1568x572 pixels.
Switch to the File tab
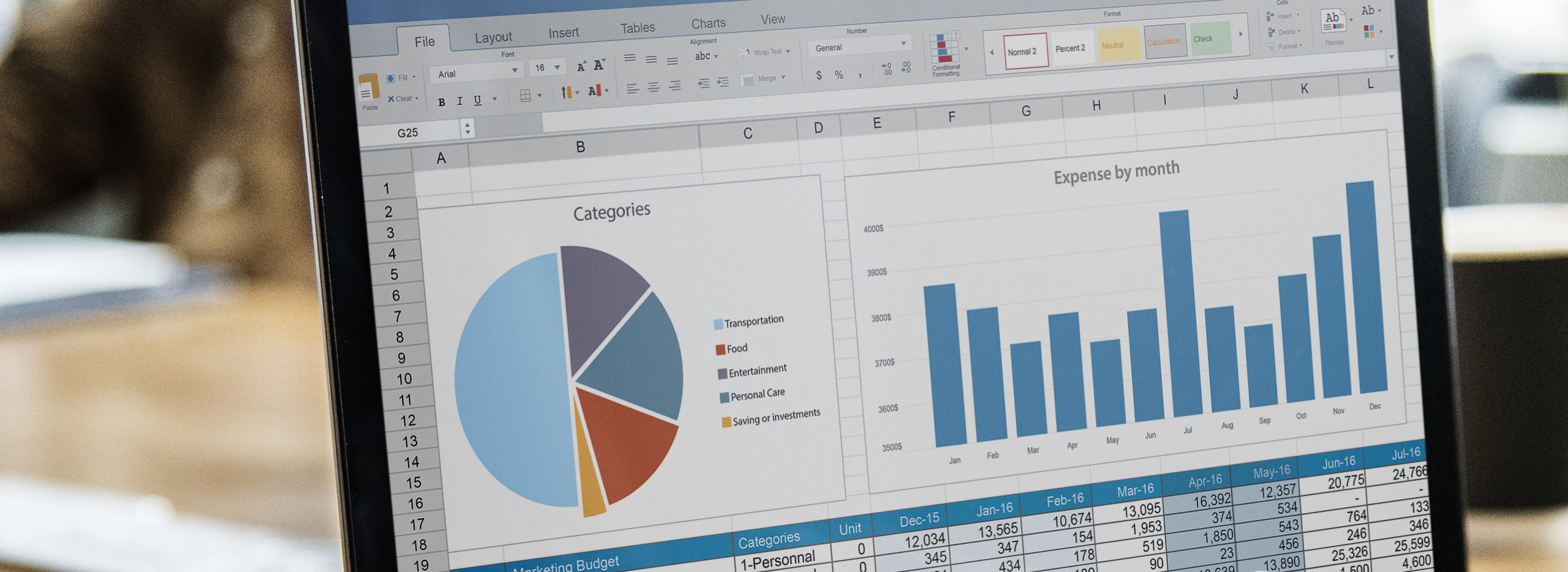tap(424, 42)
